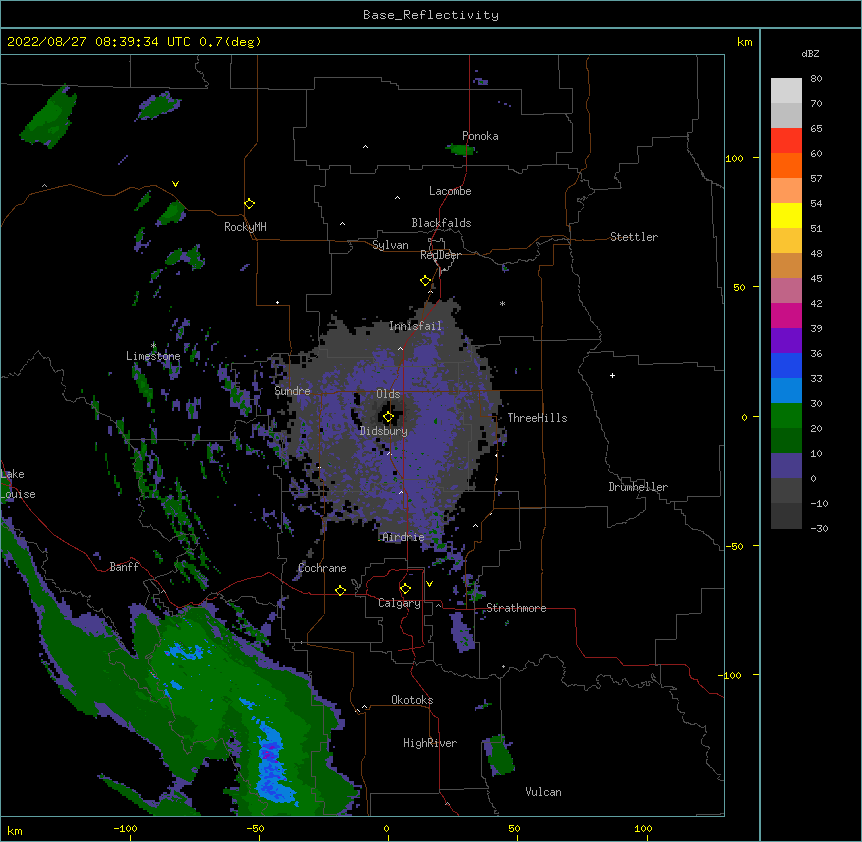Click the km unit label at top right
Viewport: 862px width, 842px height.
click(744, 42)
